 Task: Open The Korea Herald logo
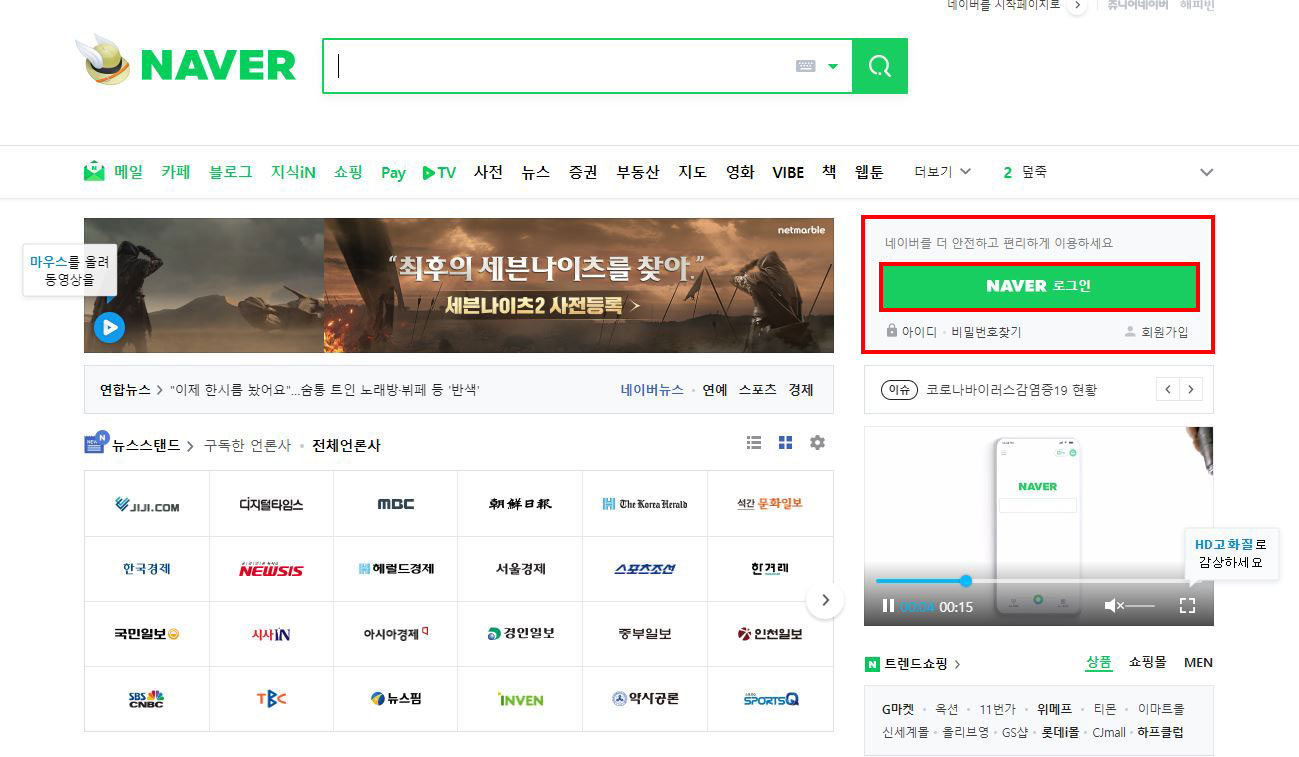644,504
